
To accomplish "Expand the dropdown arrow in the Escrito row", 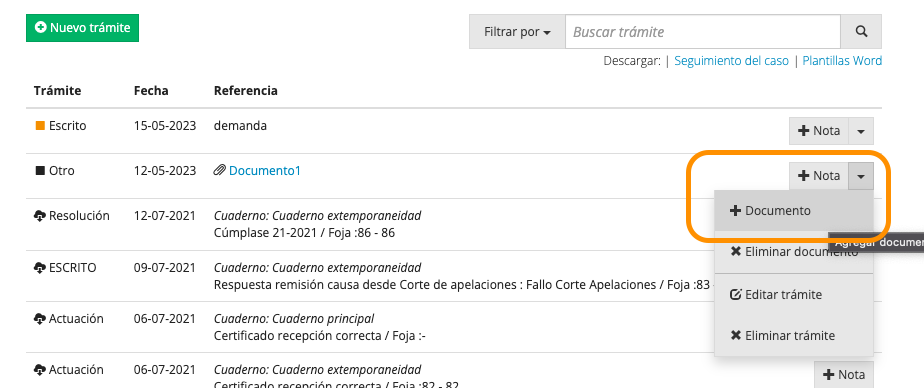I will 861,131.
